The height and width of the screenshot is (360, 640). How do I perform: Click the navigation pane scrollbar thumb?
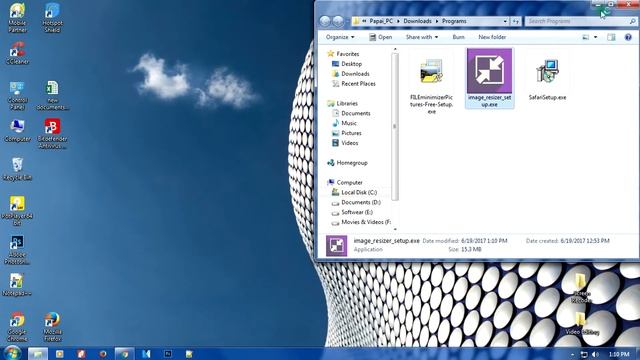[395, 127]
